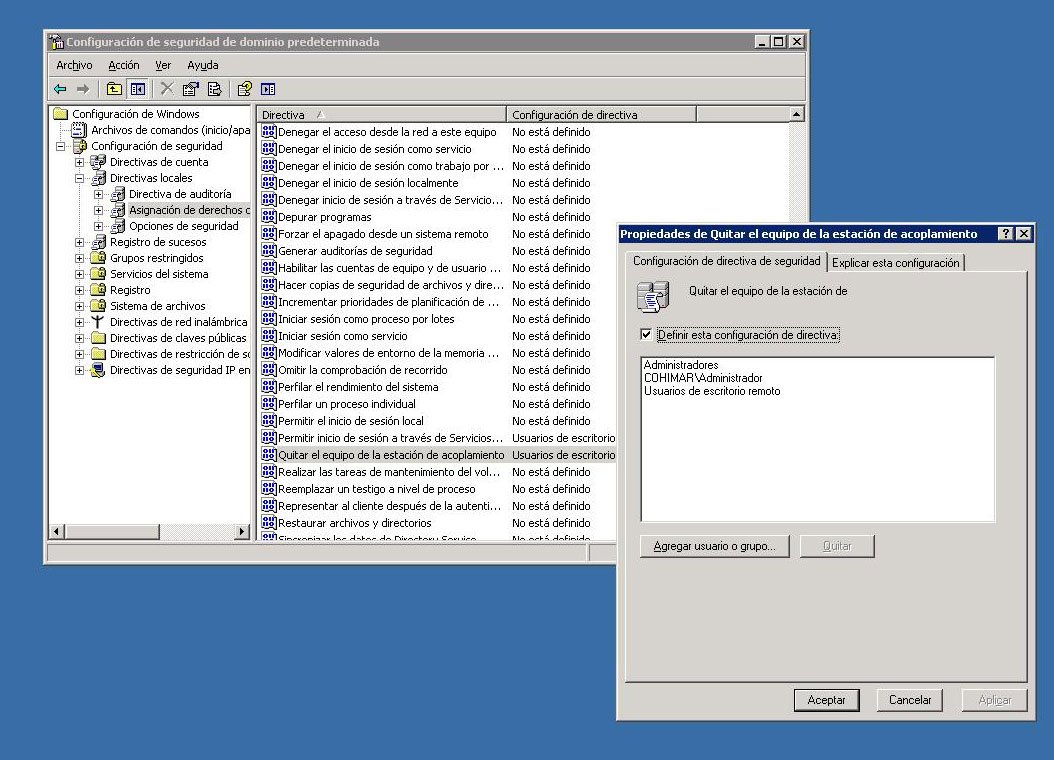Click icon beside Perfilar un proceso individual

269,403
